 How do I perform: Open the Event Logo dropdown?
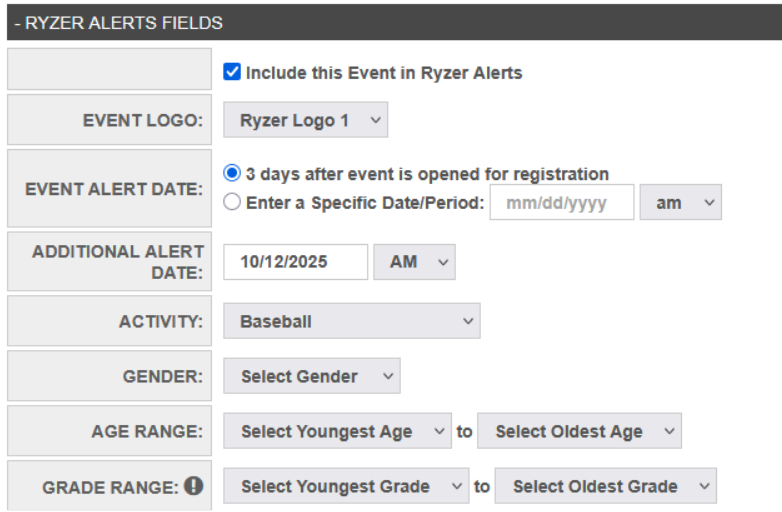305,120
